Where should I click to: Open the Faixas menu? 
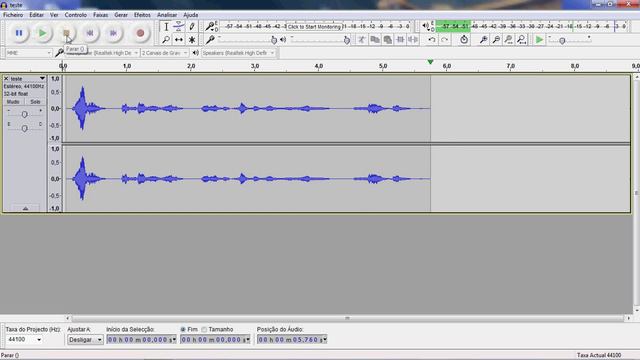pyautogui.click(x=100, y=15)
